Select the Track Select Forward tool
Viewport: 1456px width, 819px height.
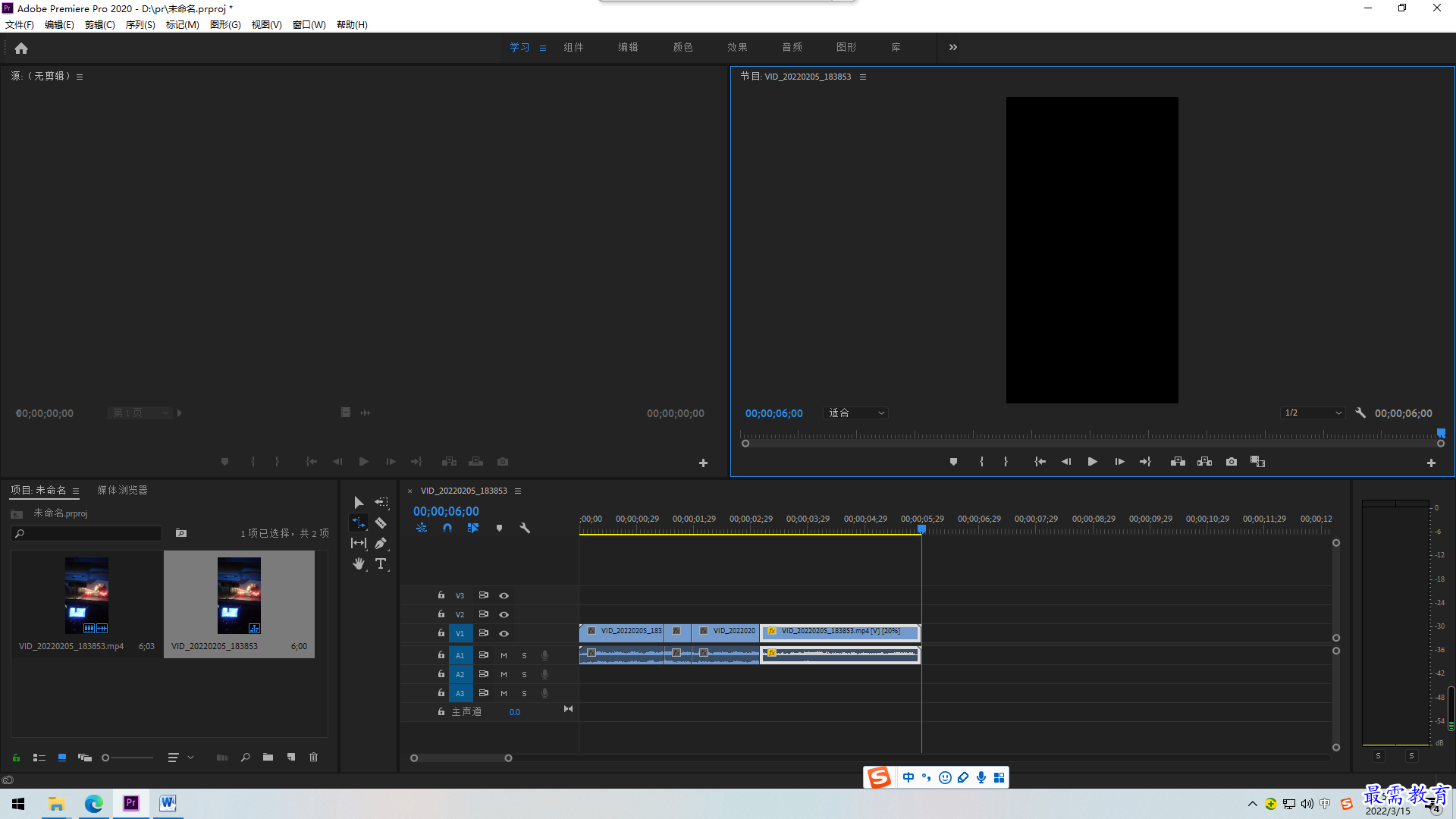click(x=381, y=502)
